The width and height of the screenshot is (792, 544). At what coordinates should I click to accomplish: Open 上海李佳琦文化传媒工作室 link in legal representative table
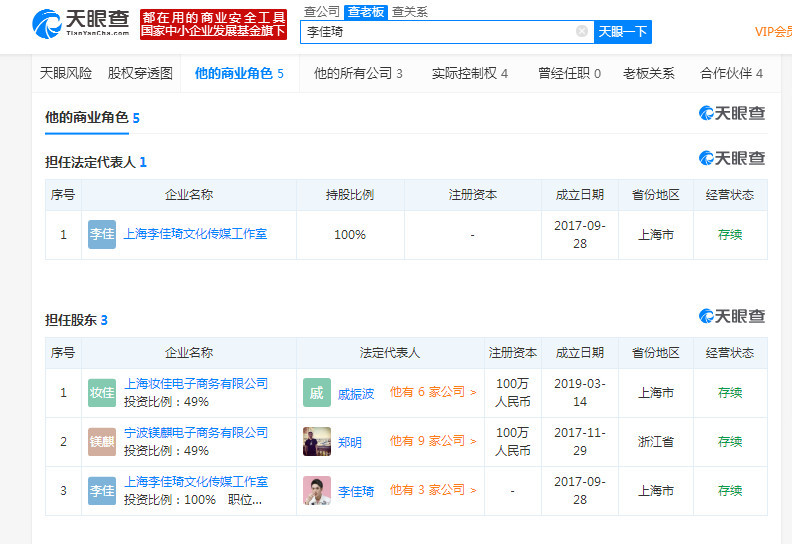coord(195,234)
